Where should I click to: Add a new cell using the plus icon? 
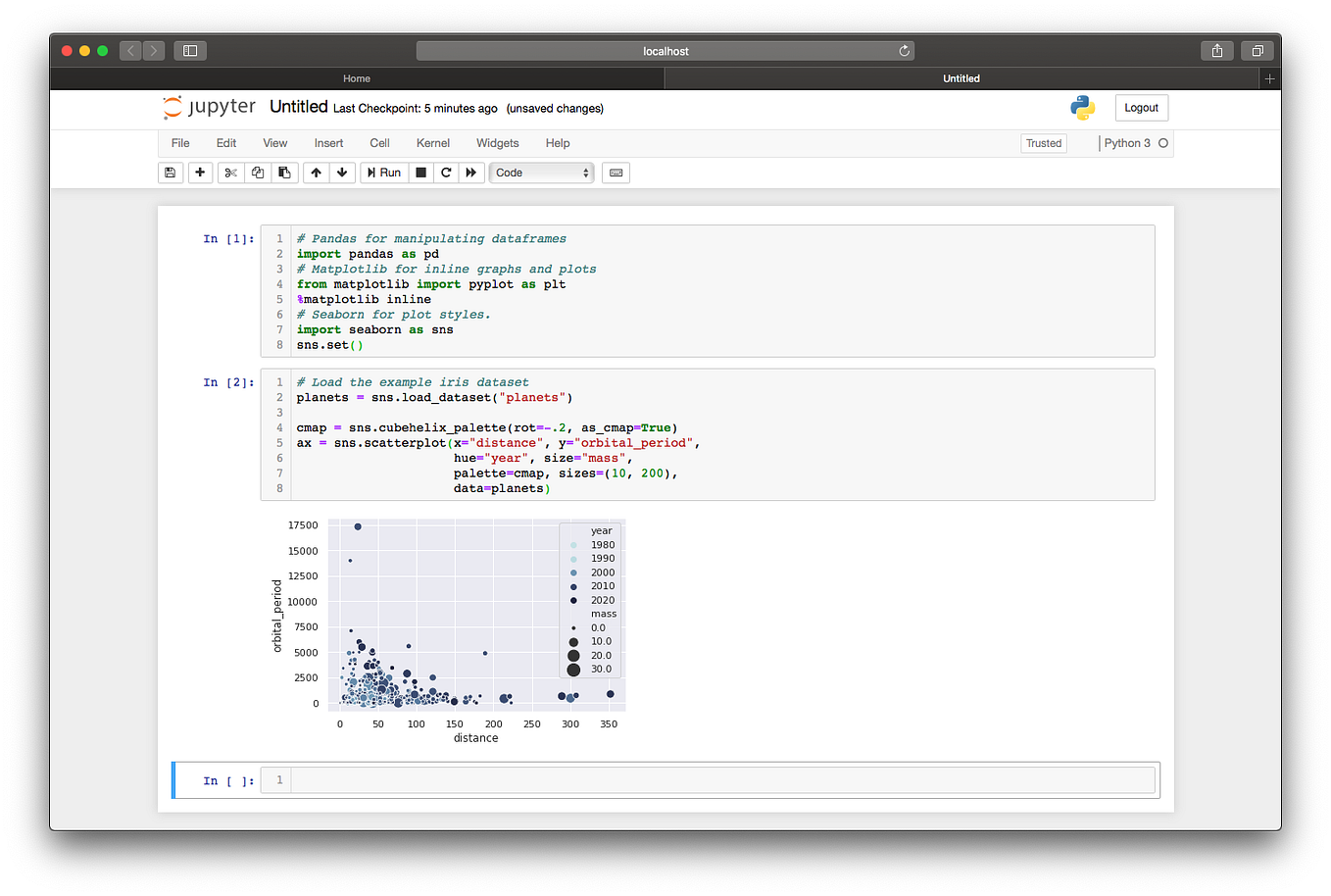pyautogui.click(x=200, y=173)
